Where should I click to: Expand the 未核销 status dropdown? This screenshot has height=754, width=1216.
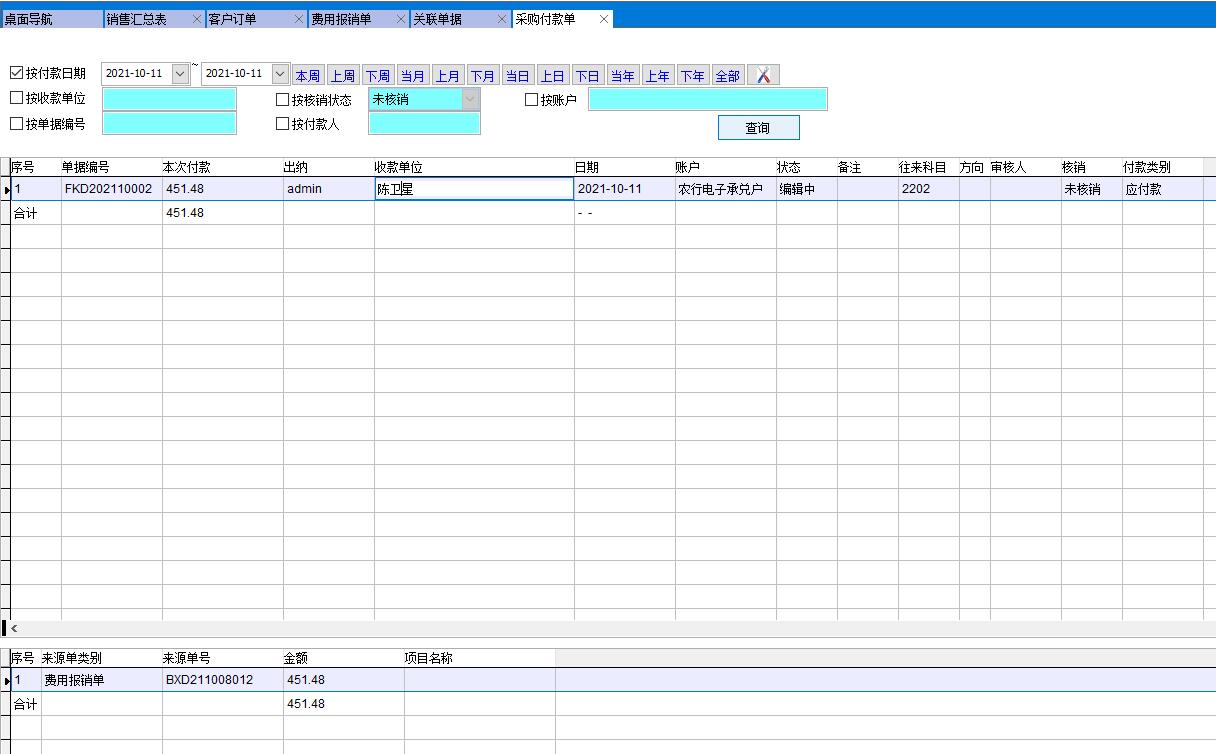coord(470,99)
